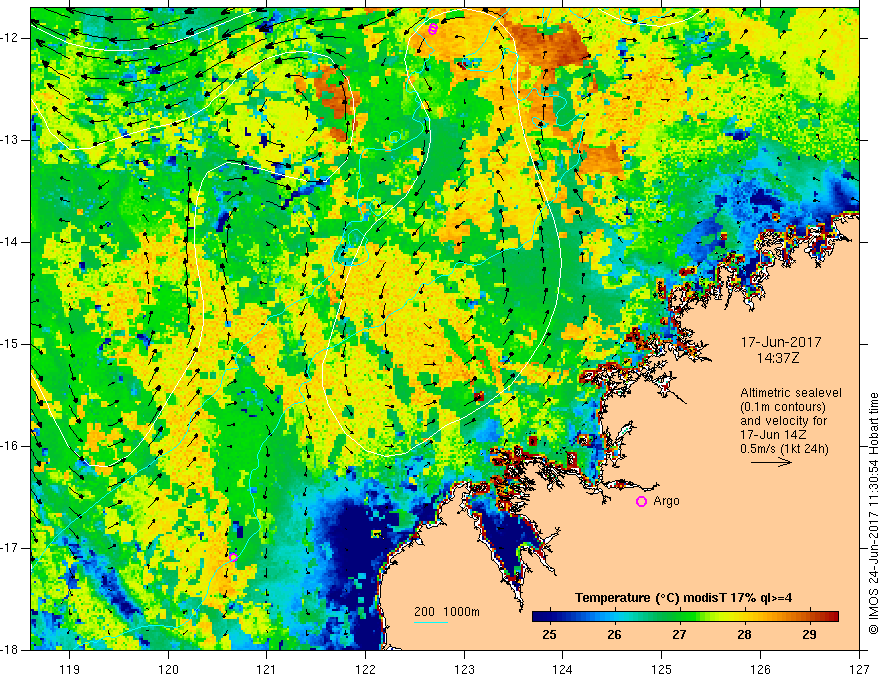
Task: Click the 'Temperature (°C) modisT 17% ql>=4' title
Action: tap(684, 598)
